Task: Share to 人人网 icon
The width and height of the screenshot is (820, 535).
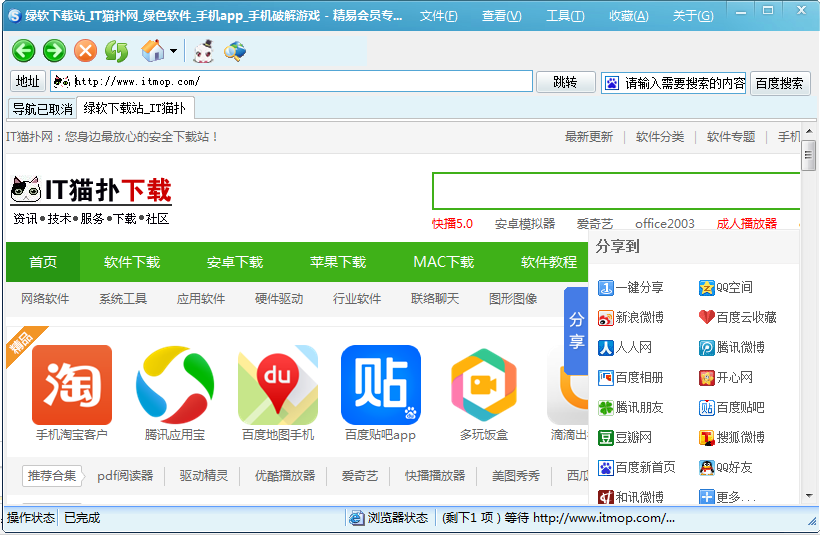Action: tap(606, 347)
